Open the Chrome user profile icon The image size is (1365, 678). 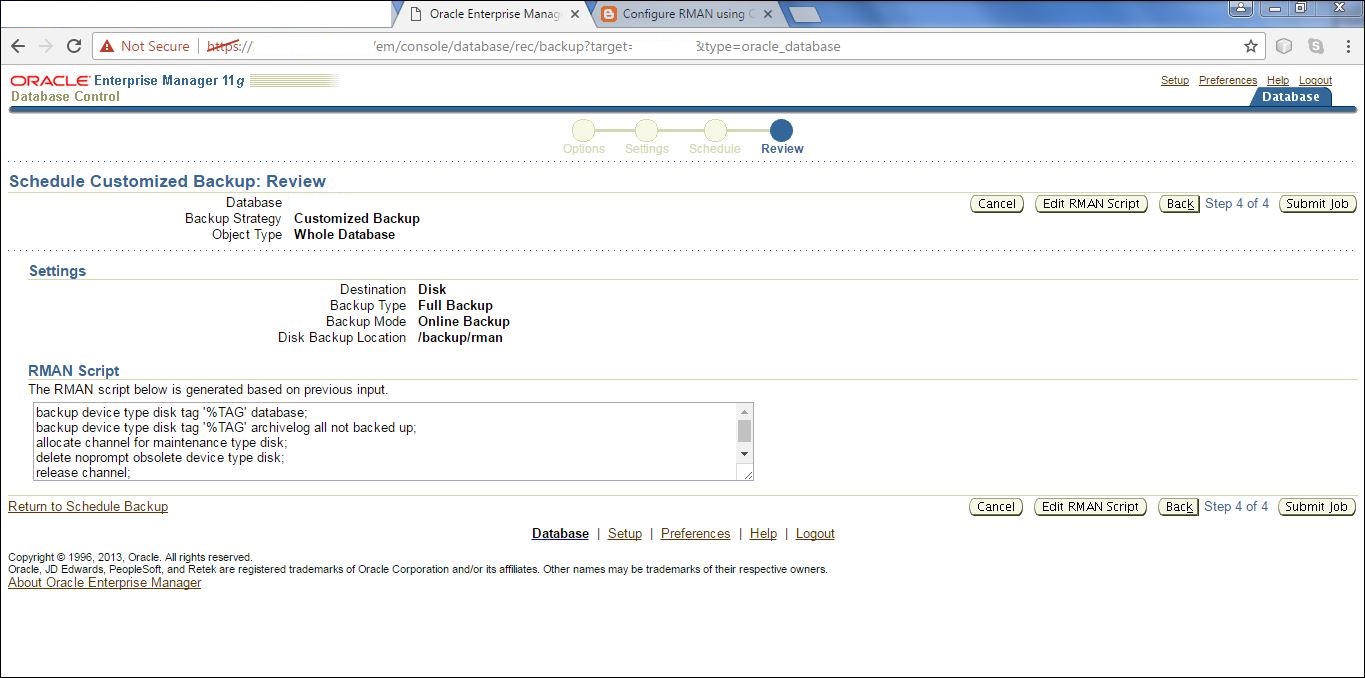pos(1241,8)
